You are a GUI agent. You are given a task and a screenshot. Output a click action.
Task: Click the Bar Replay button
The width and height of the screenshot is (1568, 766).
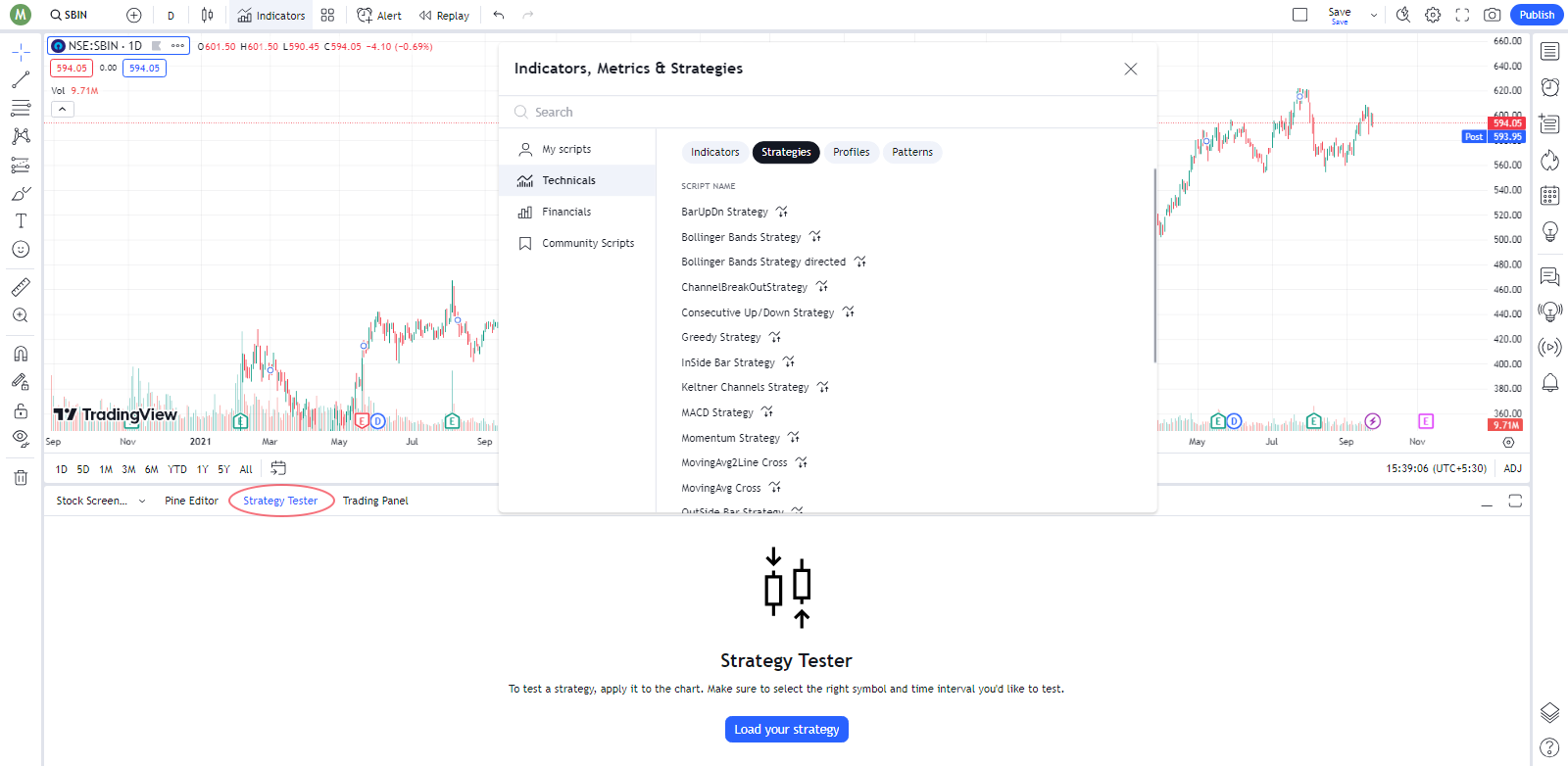[x=444, y=15]
